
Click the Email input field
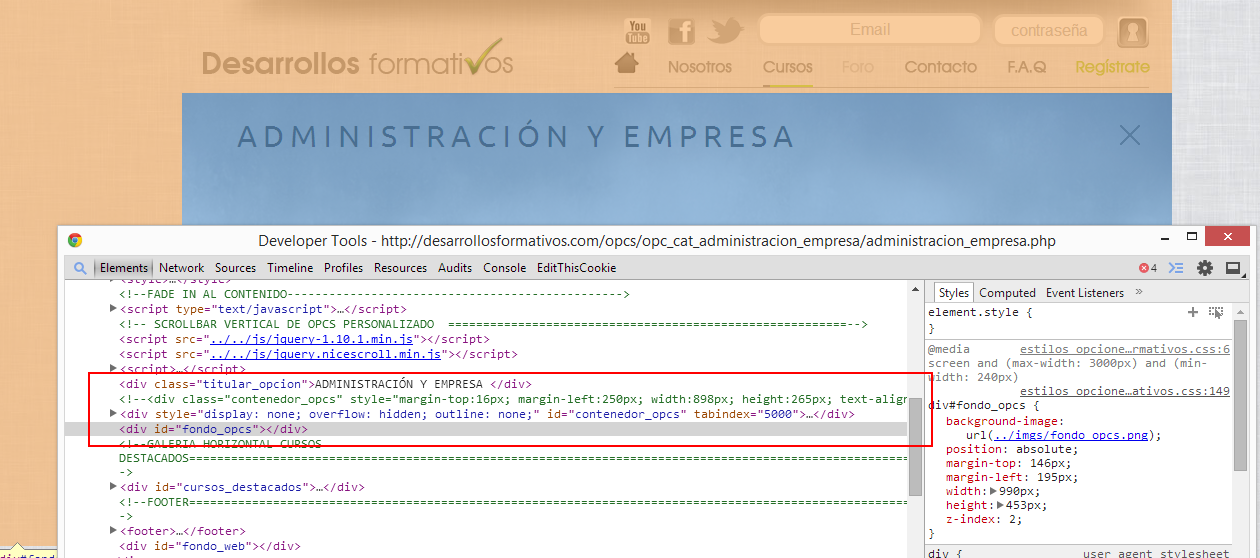tap(869, 30)
